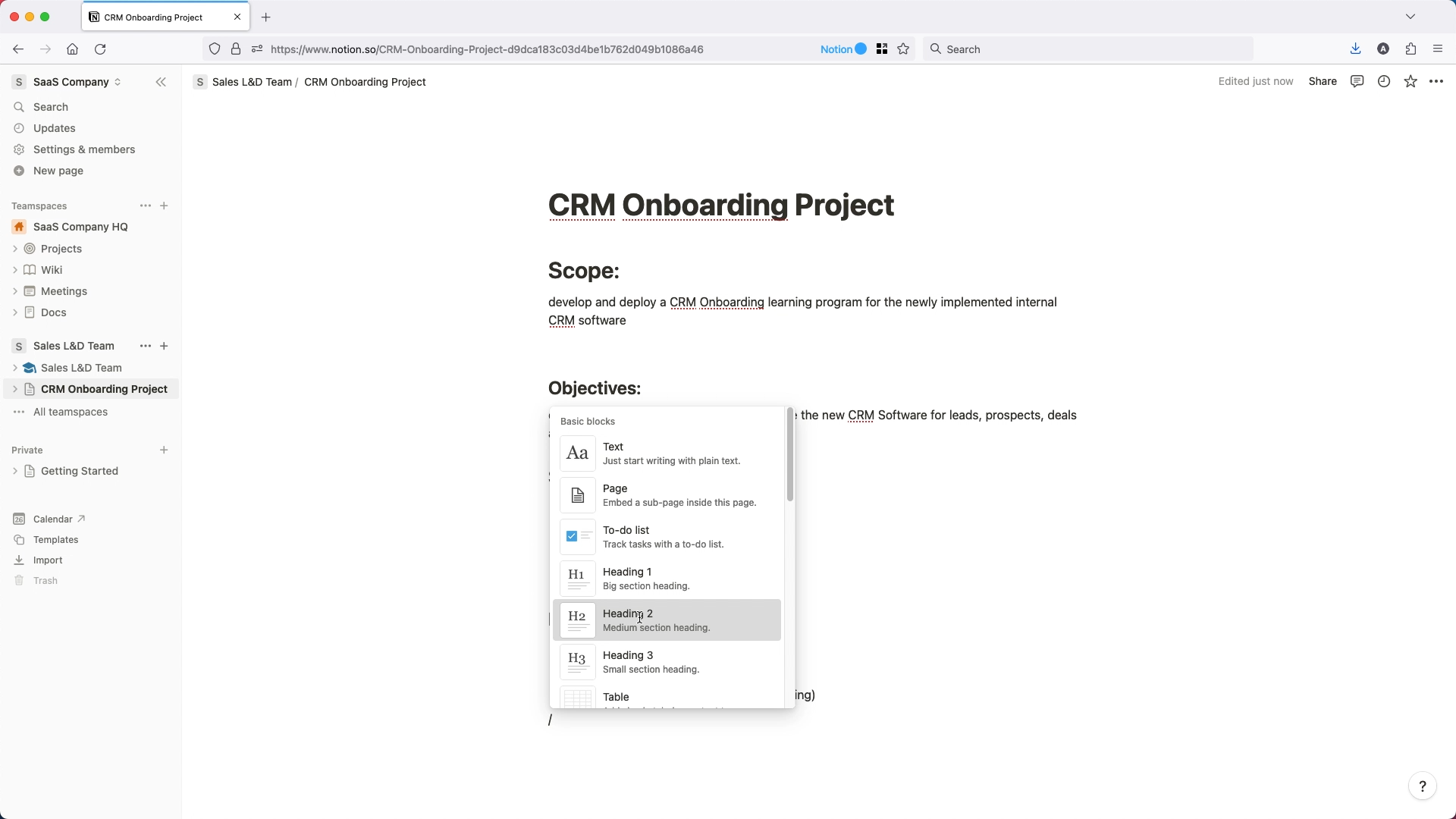Open the page comments icon
Screen dimensions: 1456x819
(1357, 81)
